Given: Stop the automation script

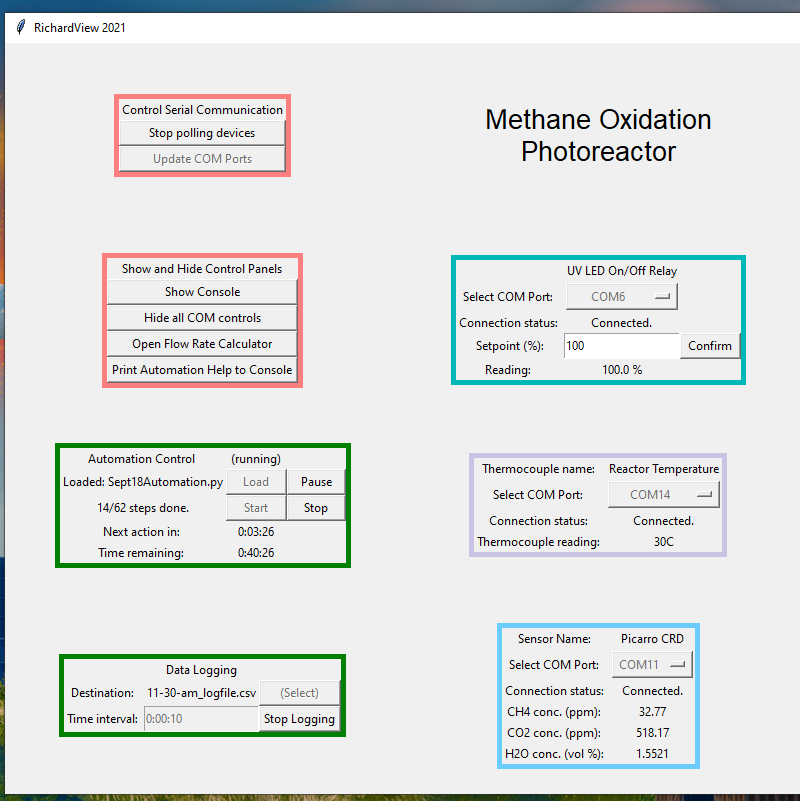Looking at the screenshot, I should [x=316, y=508].
